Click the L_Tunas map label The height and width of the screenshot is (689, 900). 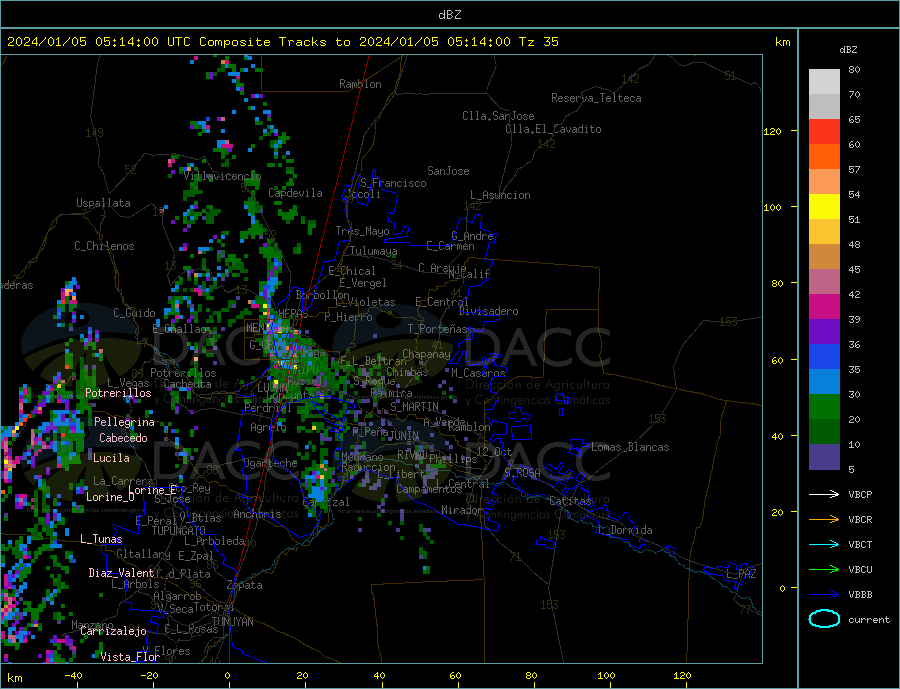101,539
